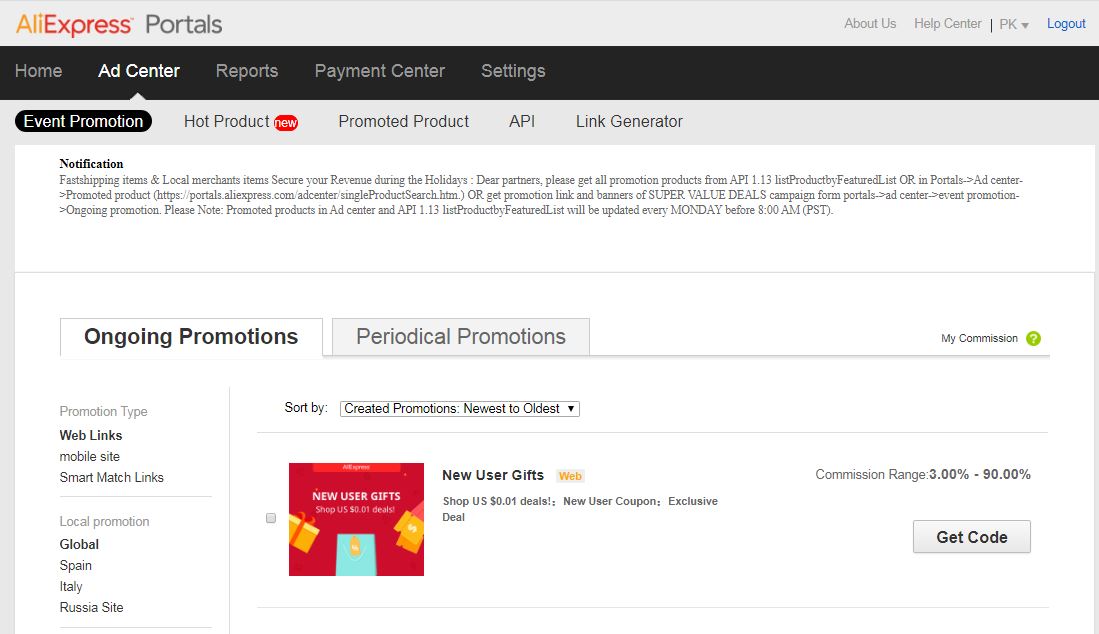Click the My Commission link
The image size is (1099, 634).
pos(979,338)
